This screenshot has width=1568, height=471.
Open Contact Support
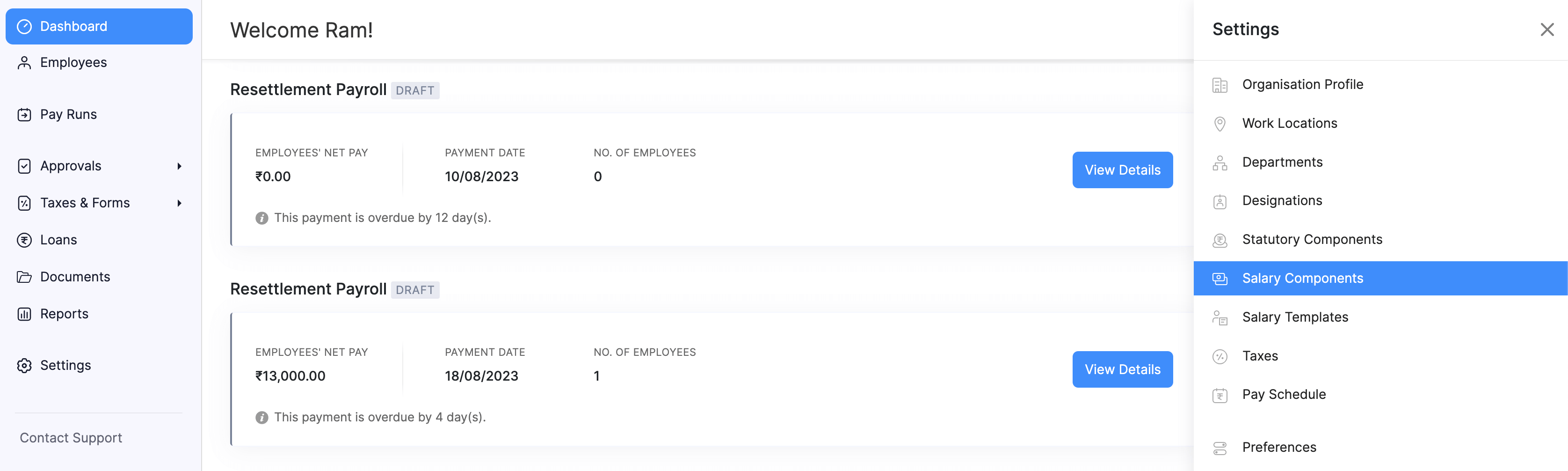tap(71, 437)
